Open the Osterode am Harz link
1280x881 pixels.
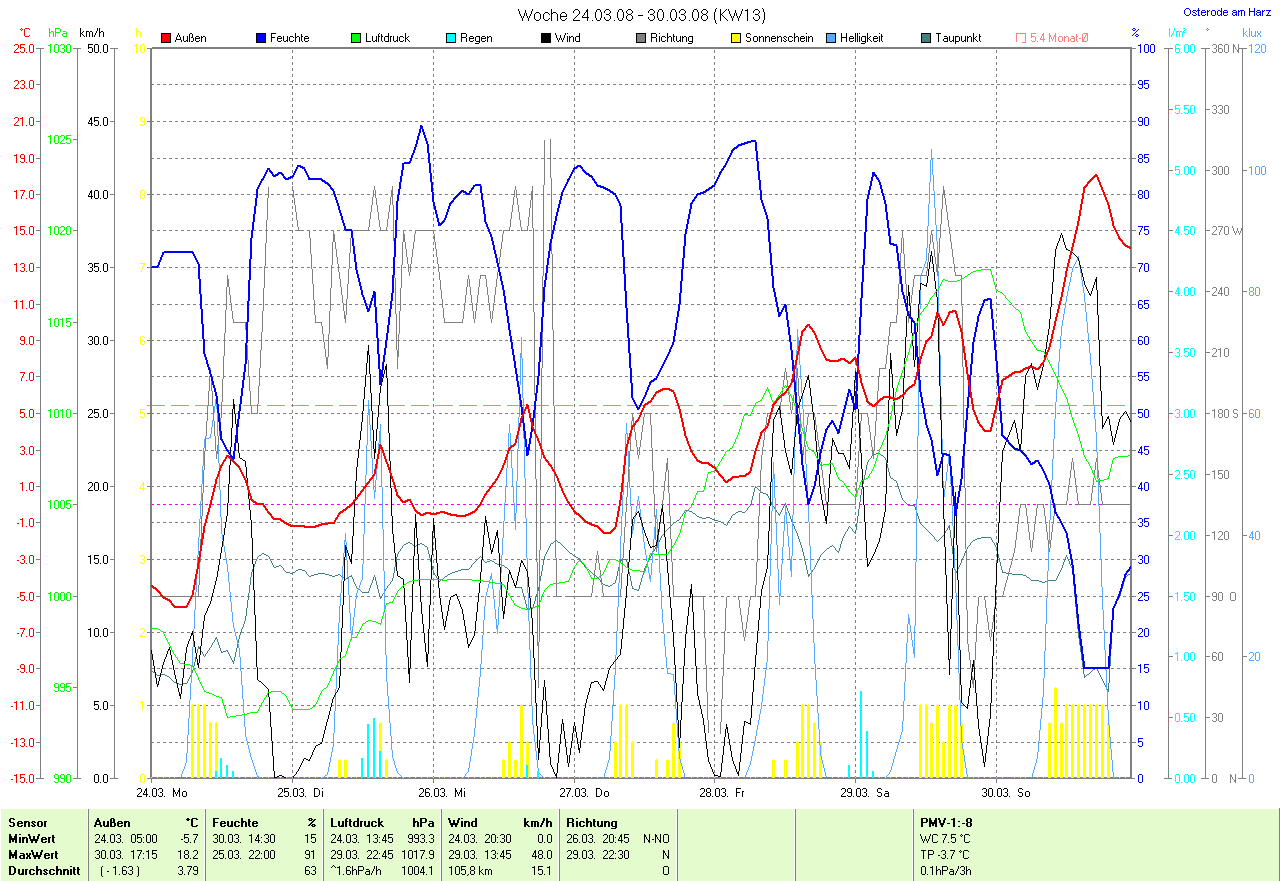1228,12
